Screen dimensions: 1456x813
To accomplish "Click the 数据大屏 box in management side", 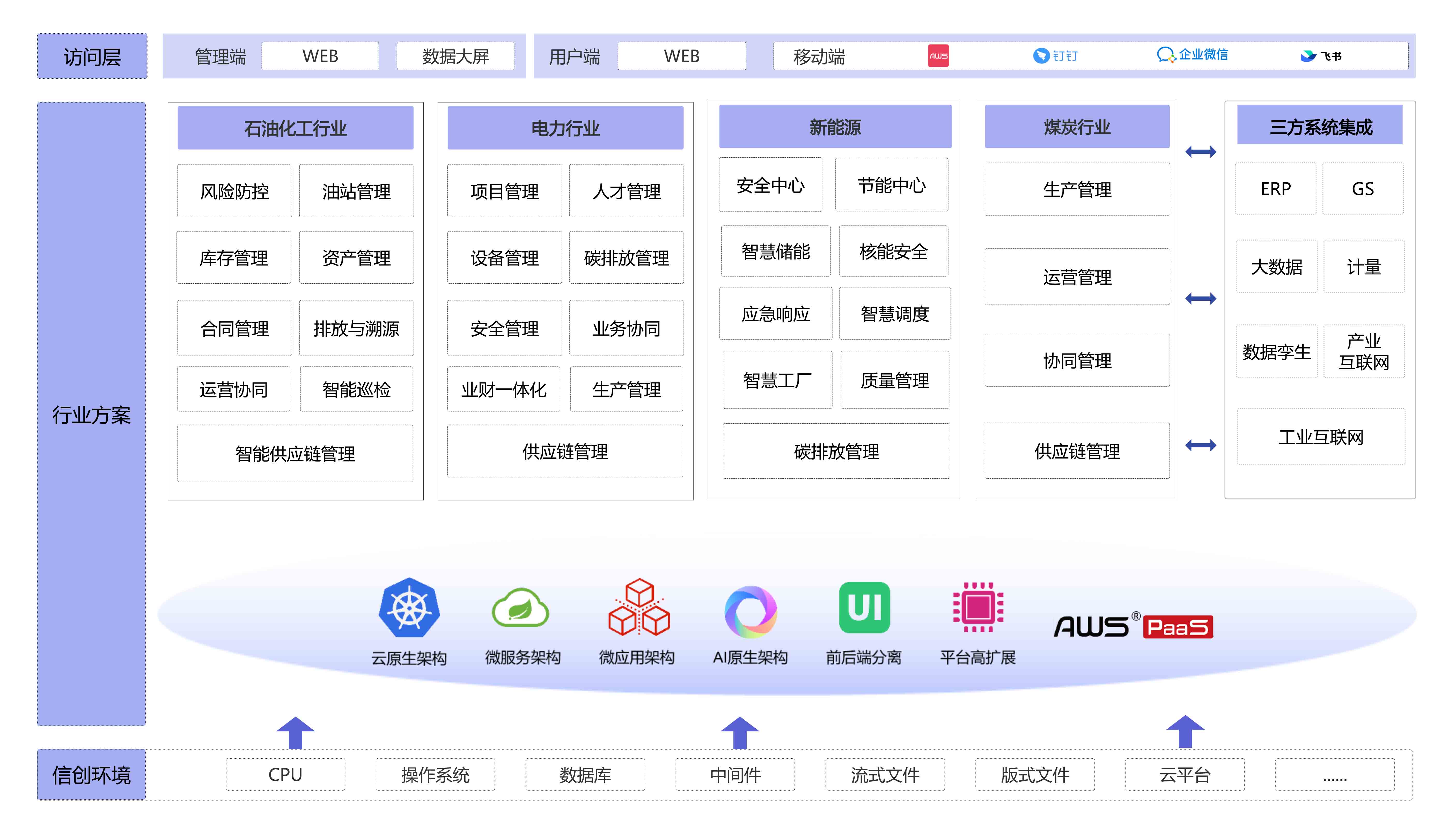I will tap(455, 56).
